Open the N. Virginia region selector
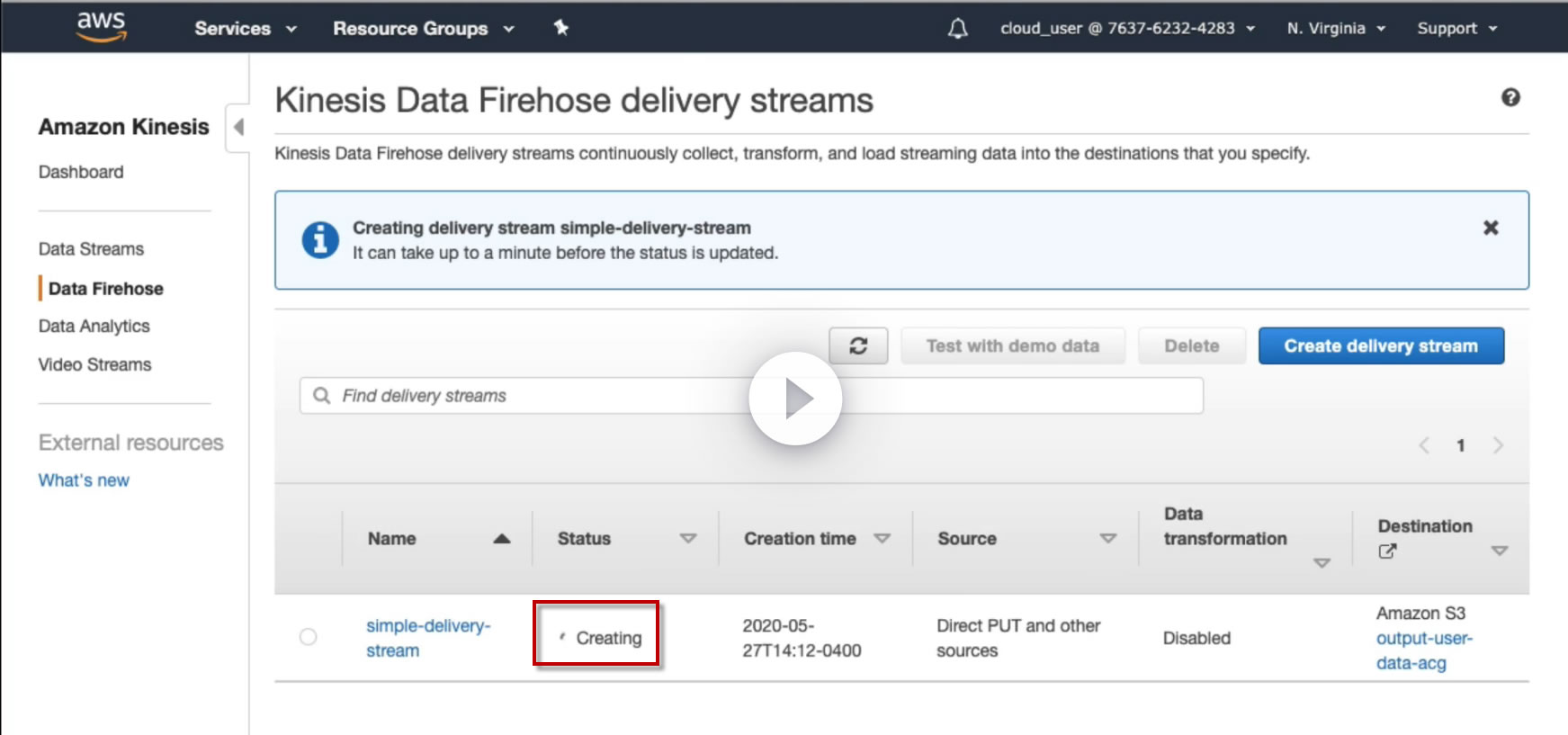Screen dimensions: 1568x735 click(1335, 29)
